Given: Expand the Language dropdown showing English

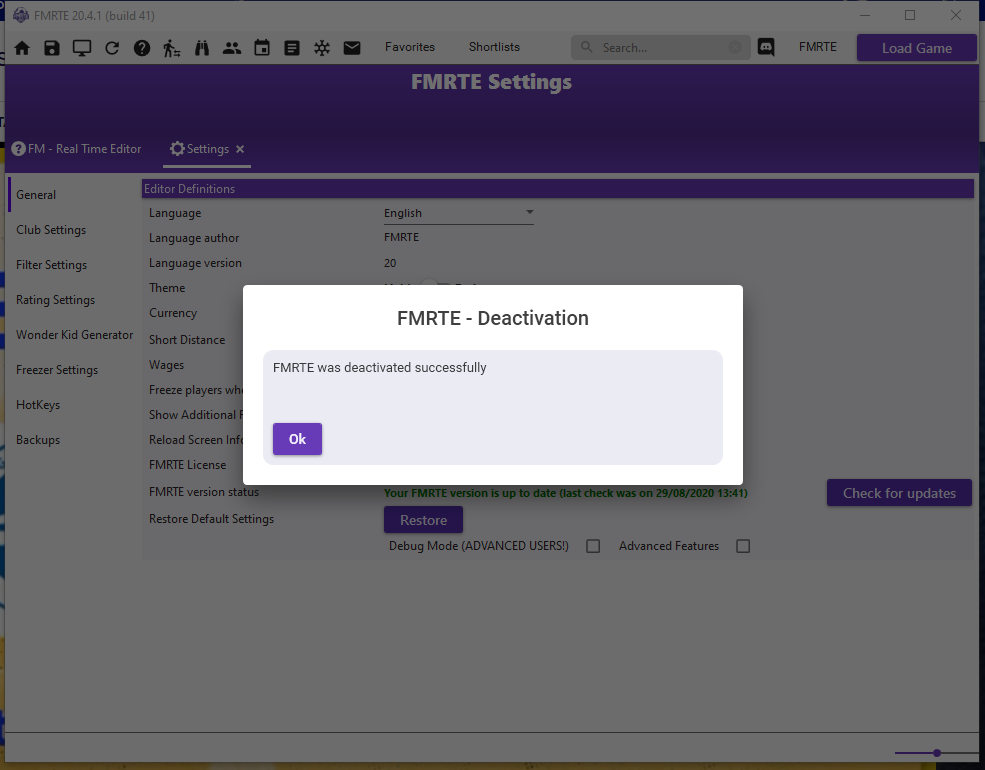Looking at the screenshot, I should click(459, 213).
